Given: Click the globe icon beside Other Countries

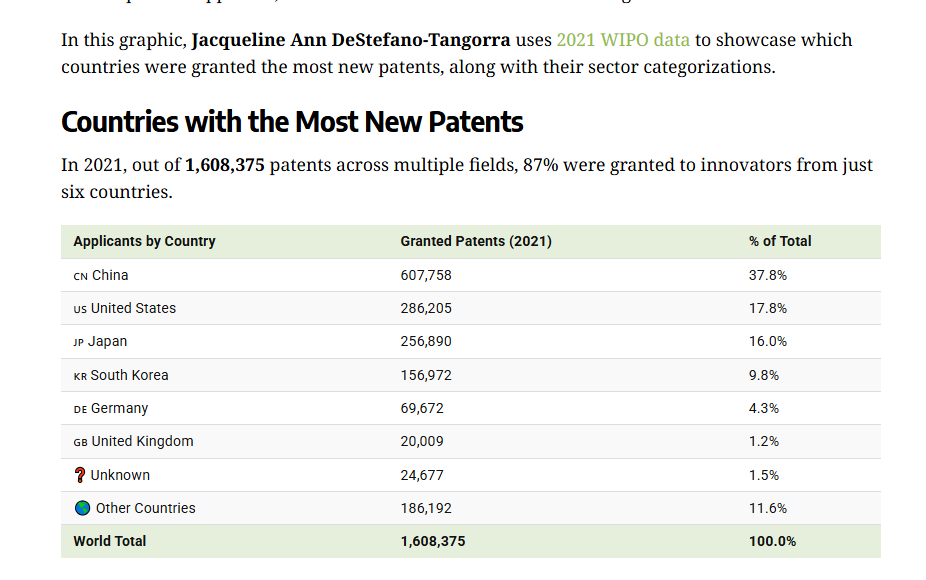Looking at the screenshot, I should click(x=83, y=508).
